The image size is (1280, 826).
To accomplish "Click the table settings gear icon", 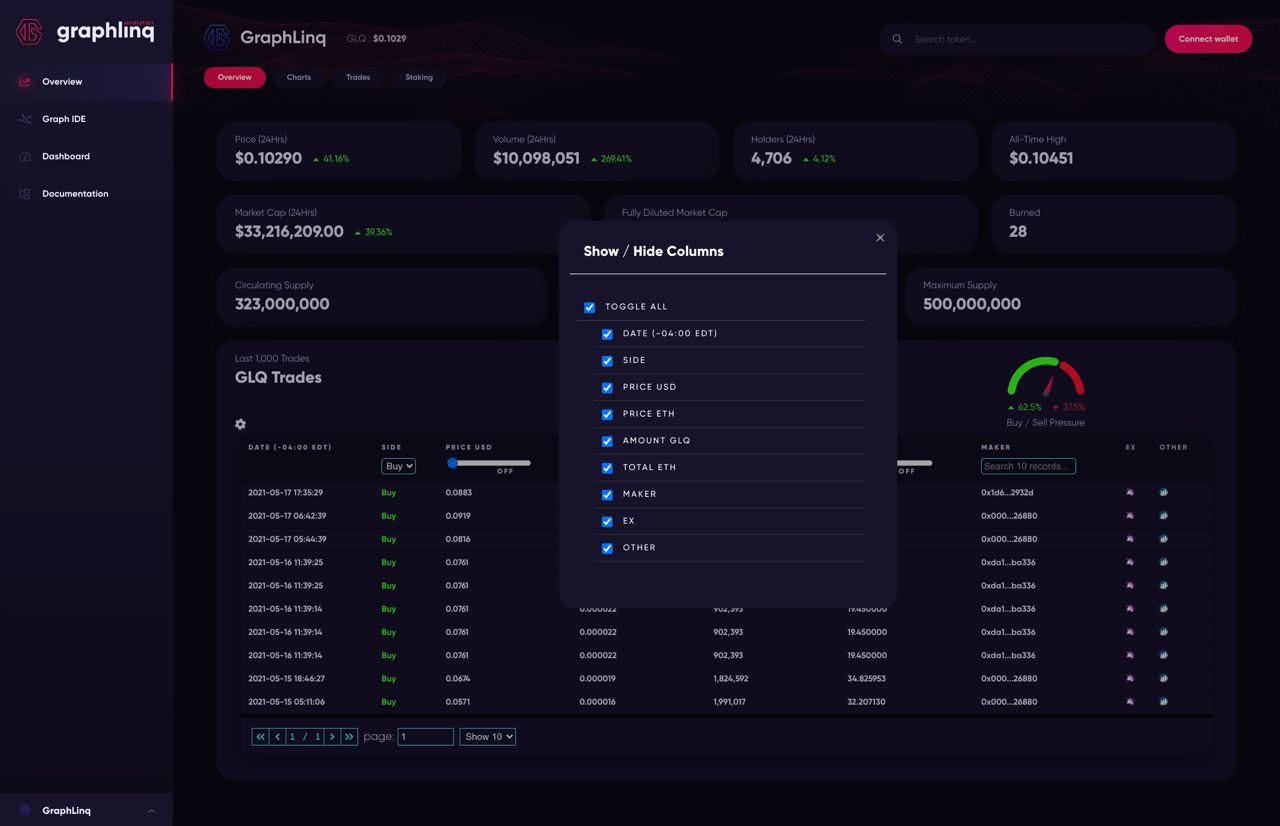I will (x=240, y=424).
